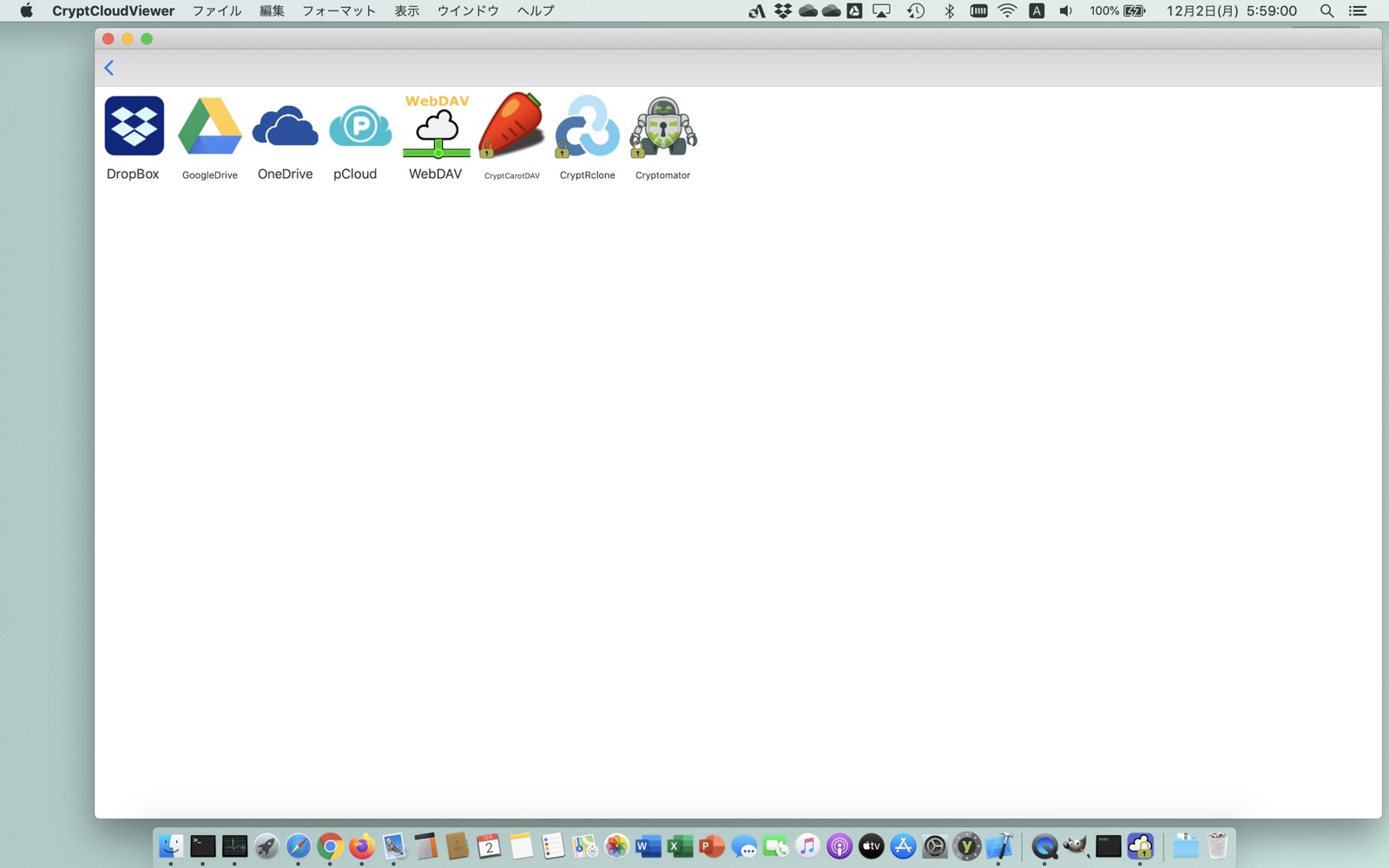This screenshot has width=1389, height=868.
Task: Open the CryptCloudViewer app menu
Action: pos(113,10)
